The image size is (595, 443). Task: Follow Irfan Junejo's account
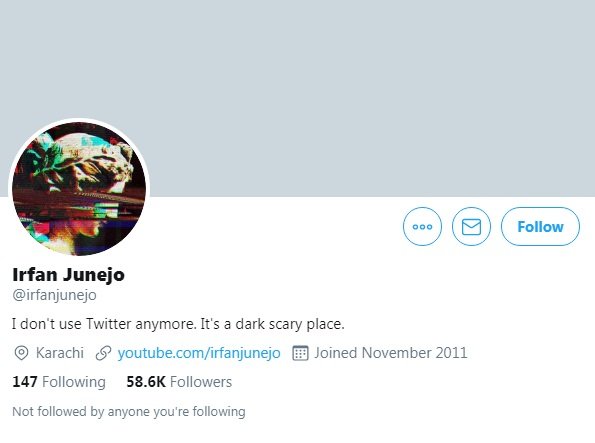pyautogui.click(x=540, y=226)
